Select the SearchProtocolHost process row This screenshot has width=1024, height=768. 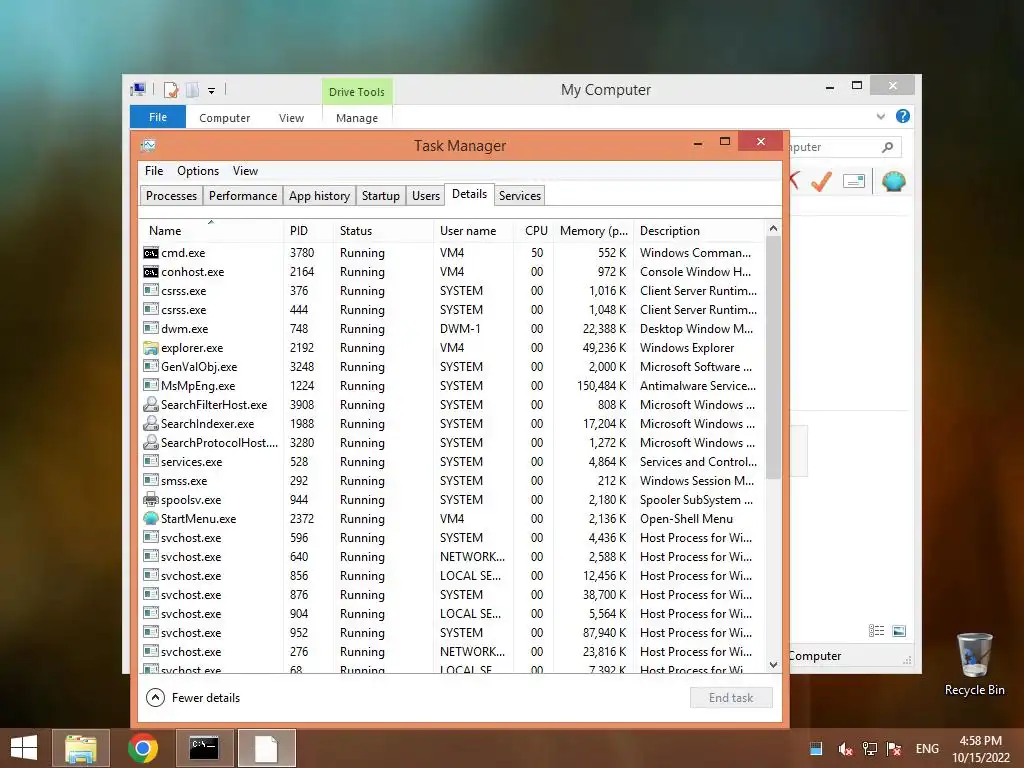coord(451,443)
